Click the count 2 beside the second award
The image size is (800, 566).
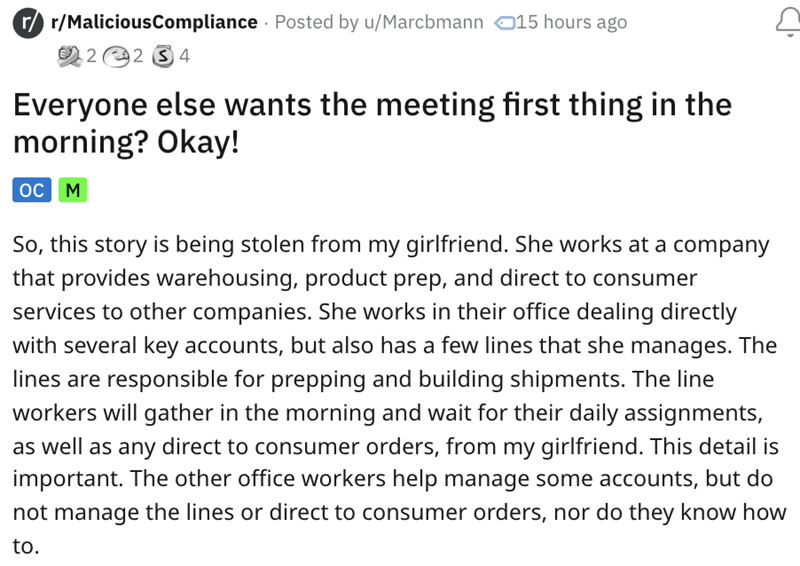[x=139, y=56]
